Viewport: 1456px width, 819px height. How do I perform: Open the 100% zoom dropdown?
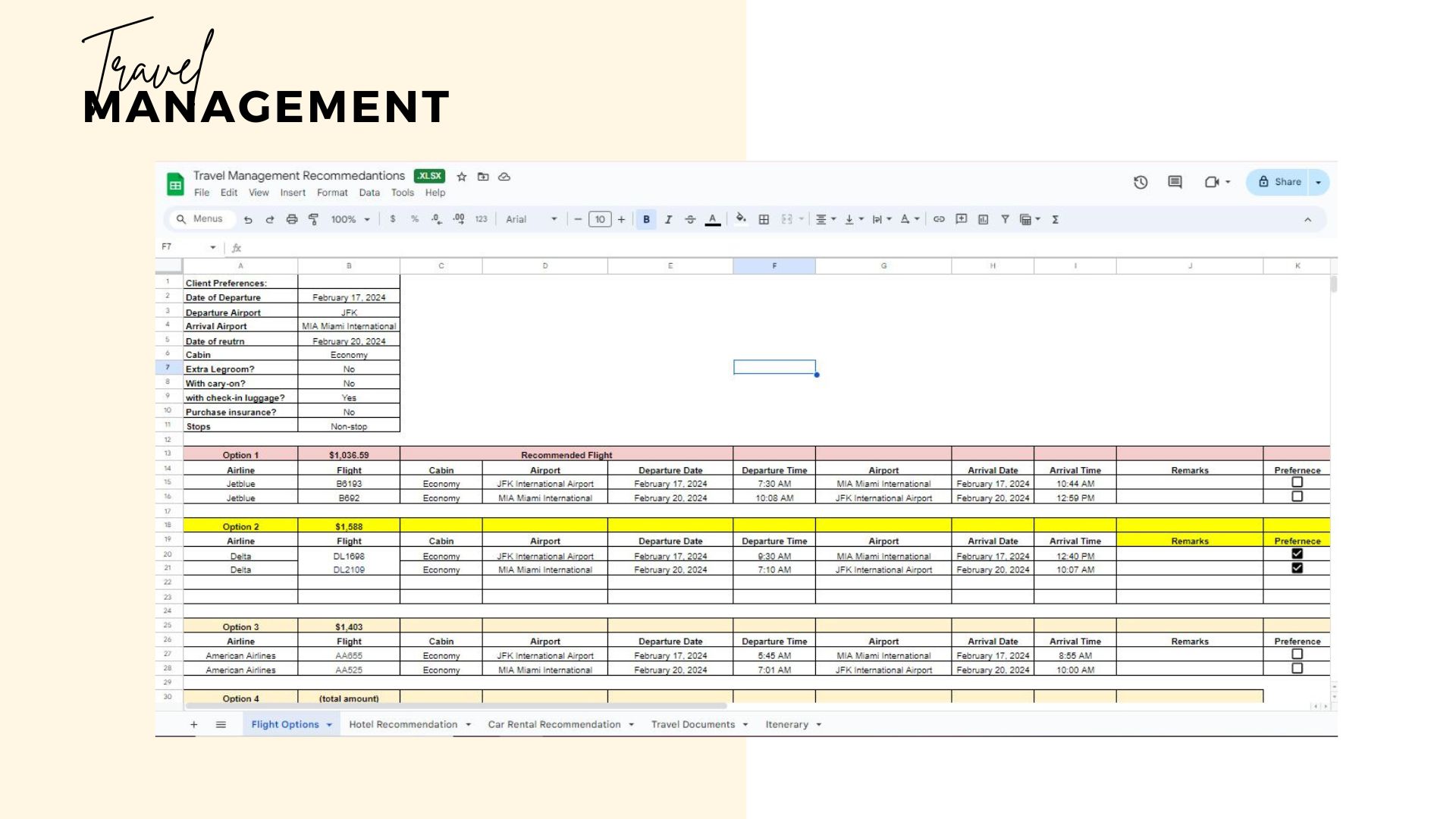tap(350, 219)
